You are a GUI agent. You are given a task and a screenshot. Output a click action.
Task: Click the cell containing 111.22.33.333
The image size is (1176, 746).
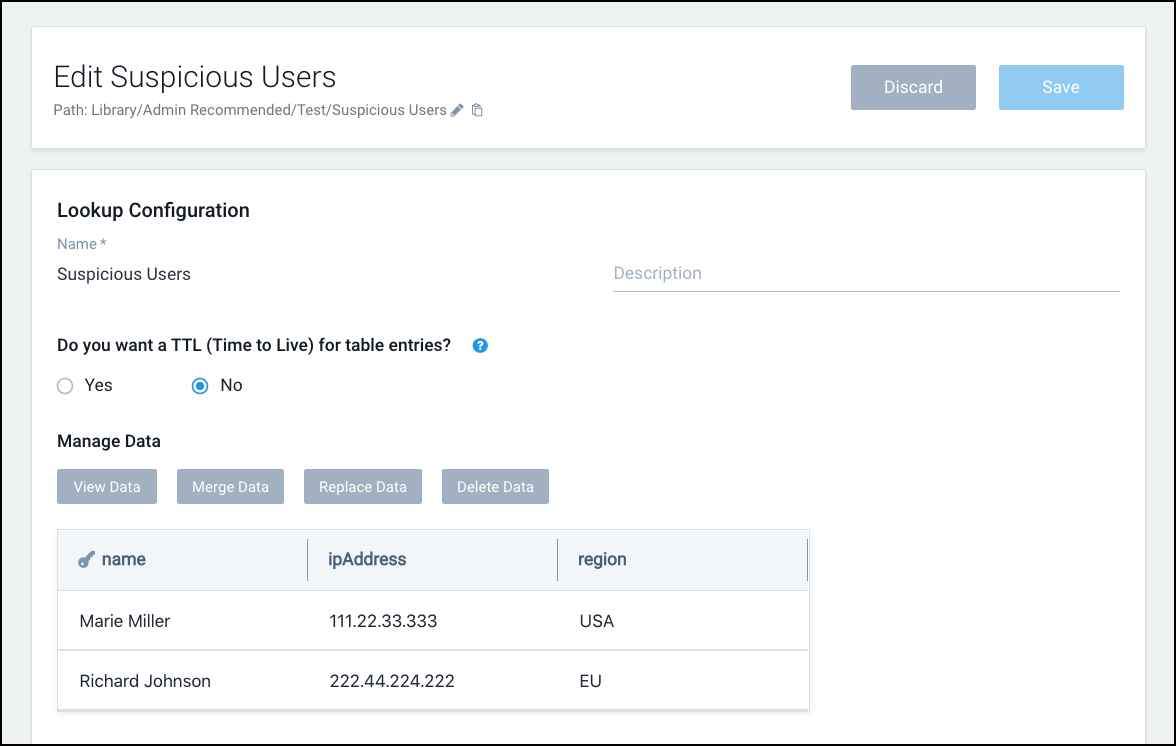383,620
